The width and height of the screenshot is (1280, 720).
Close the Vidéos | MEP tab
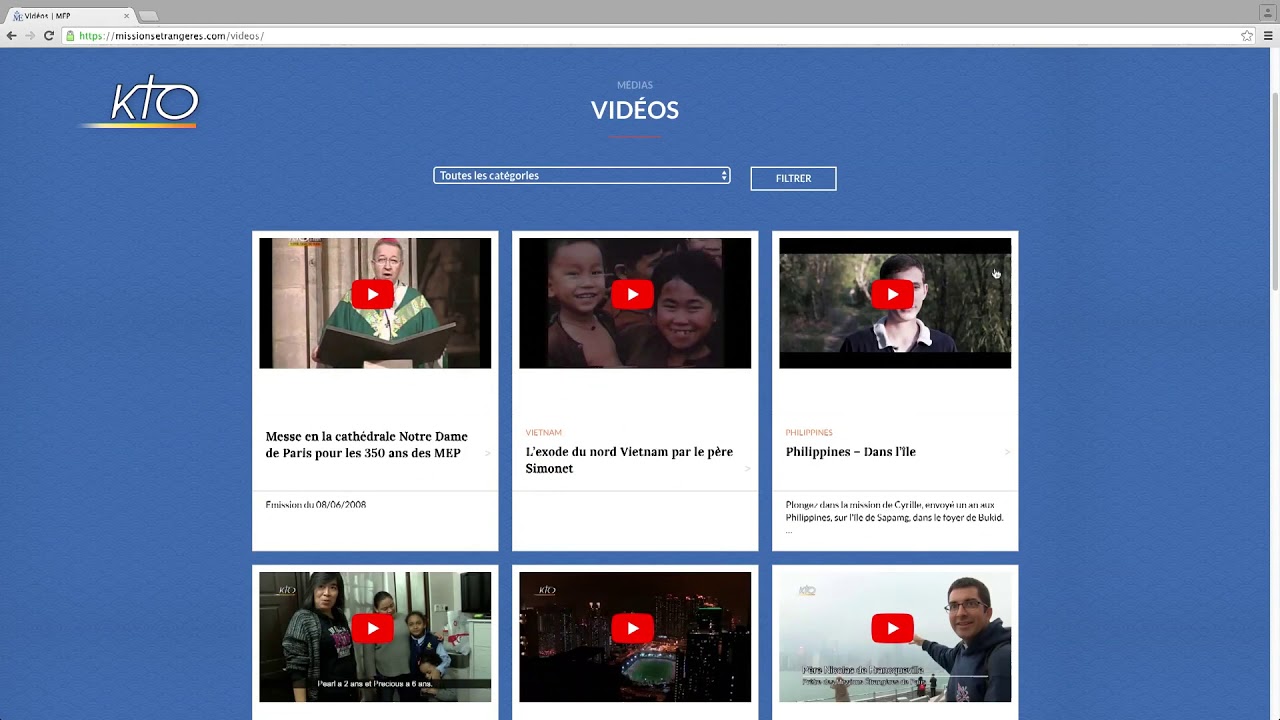pyautogui.click(x=126, y=16)
